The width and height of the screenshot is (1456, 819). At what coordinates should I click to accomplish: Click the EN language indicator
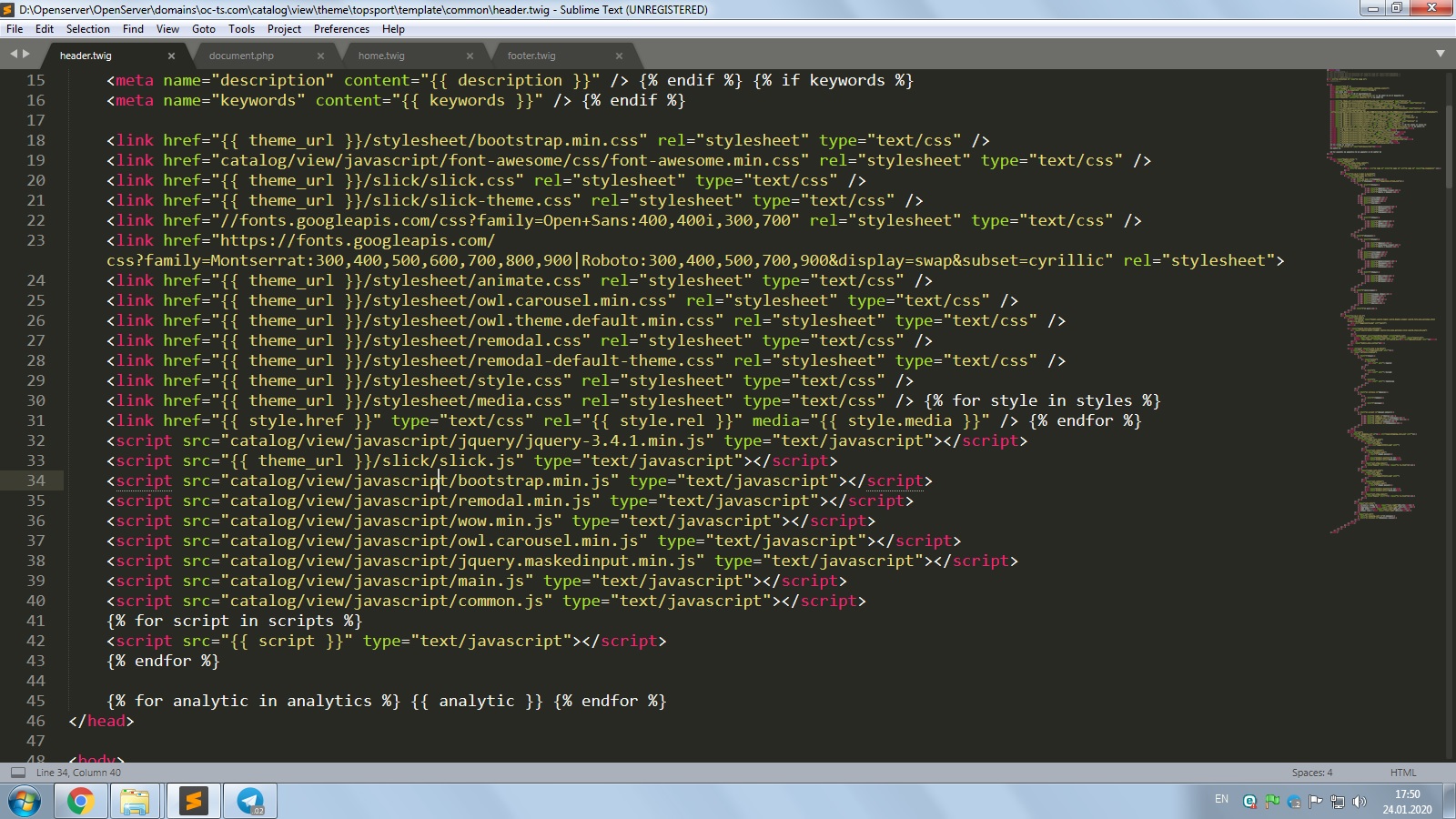coord(1221,800)
